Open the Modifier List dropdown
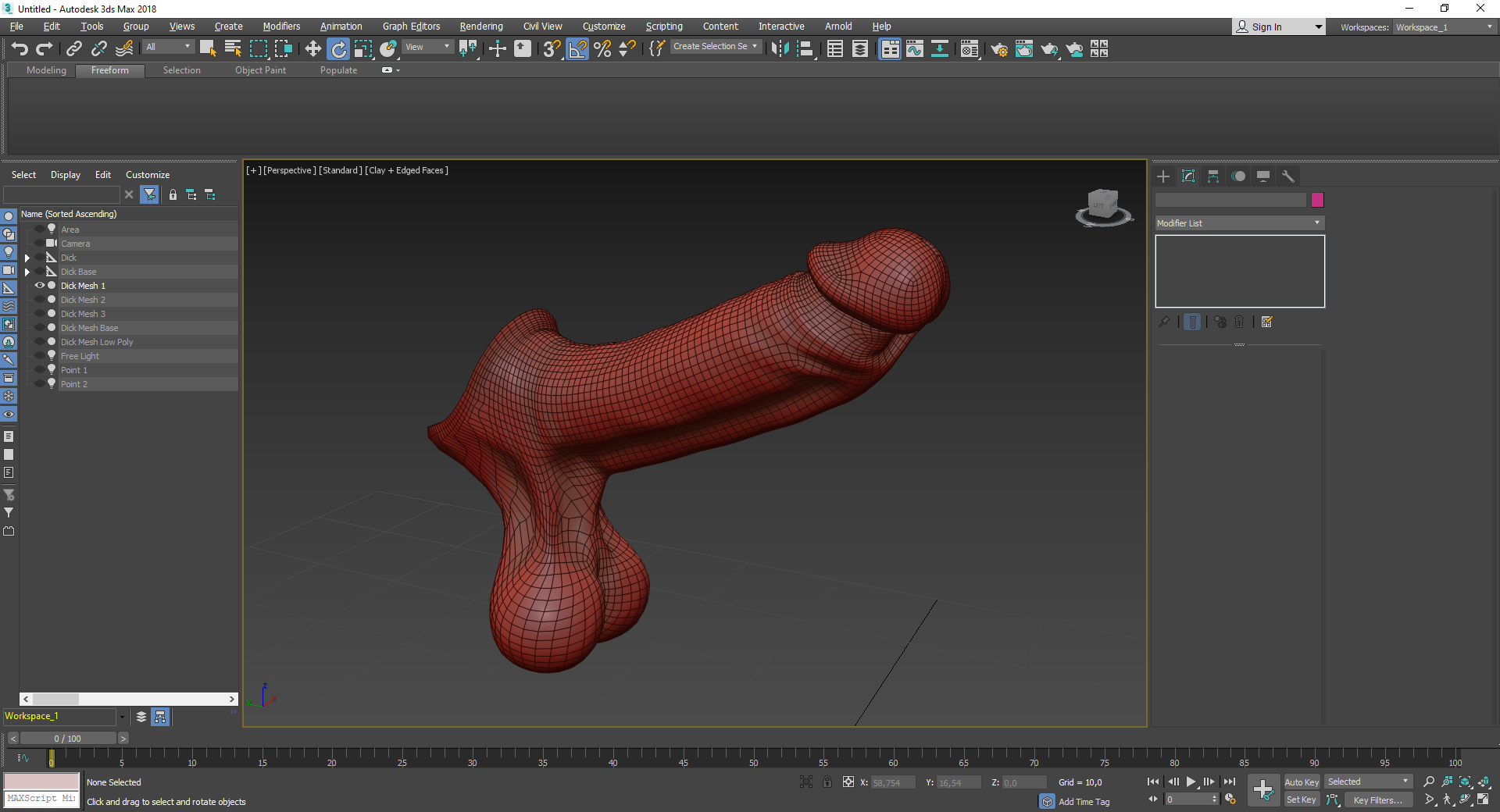Image resolution: width=1500 pixels, height=812 pixels. tap(1239, 223)
